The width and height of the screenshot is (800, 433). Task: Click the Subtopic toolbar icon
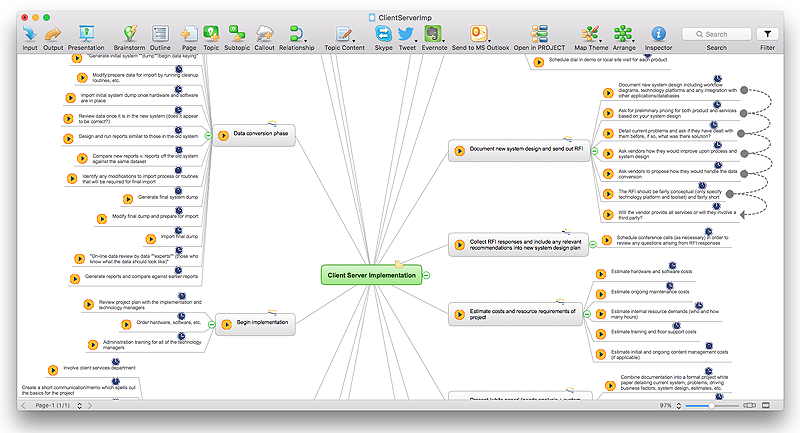point(237,34)
